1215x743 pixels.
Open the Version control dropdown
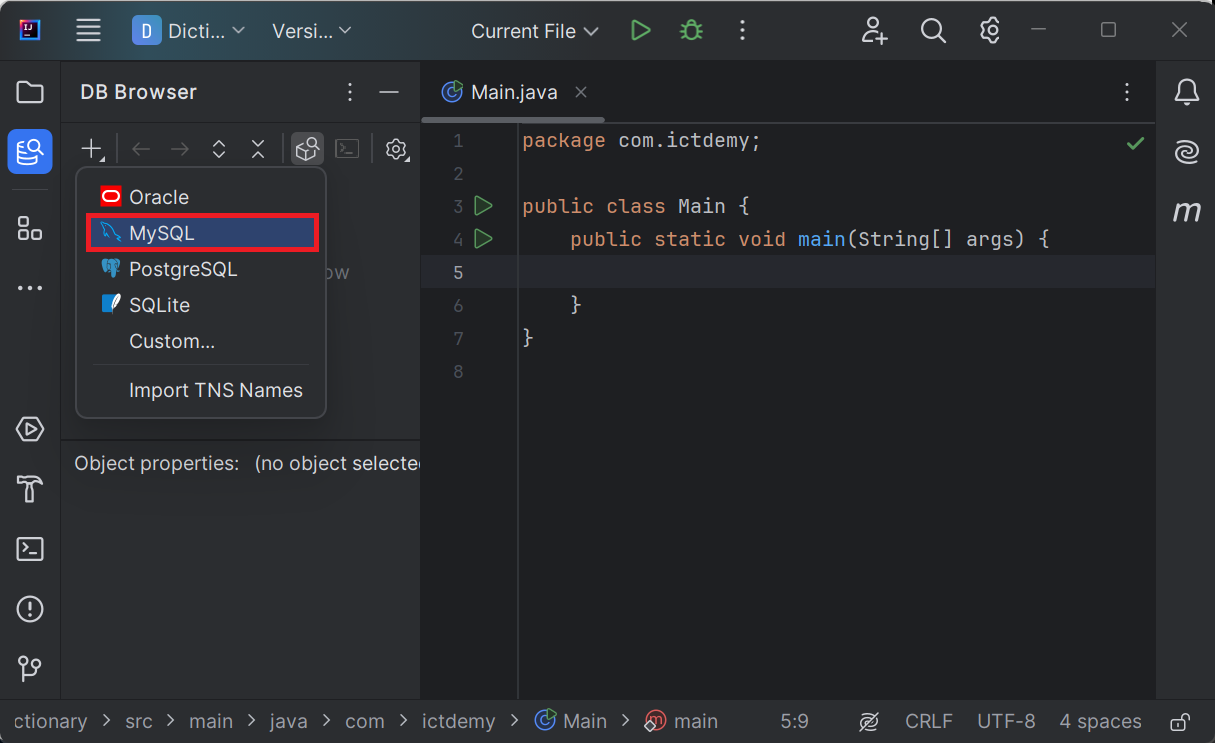pyautogui.click(x=312, y=31)
